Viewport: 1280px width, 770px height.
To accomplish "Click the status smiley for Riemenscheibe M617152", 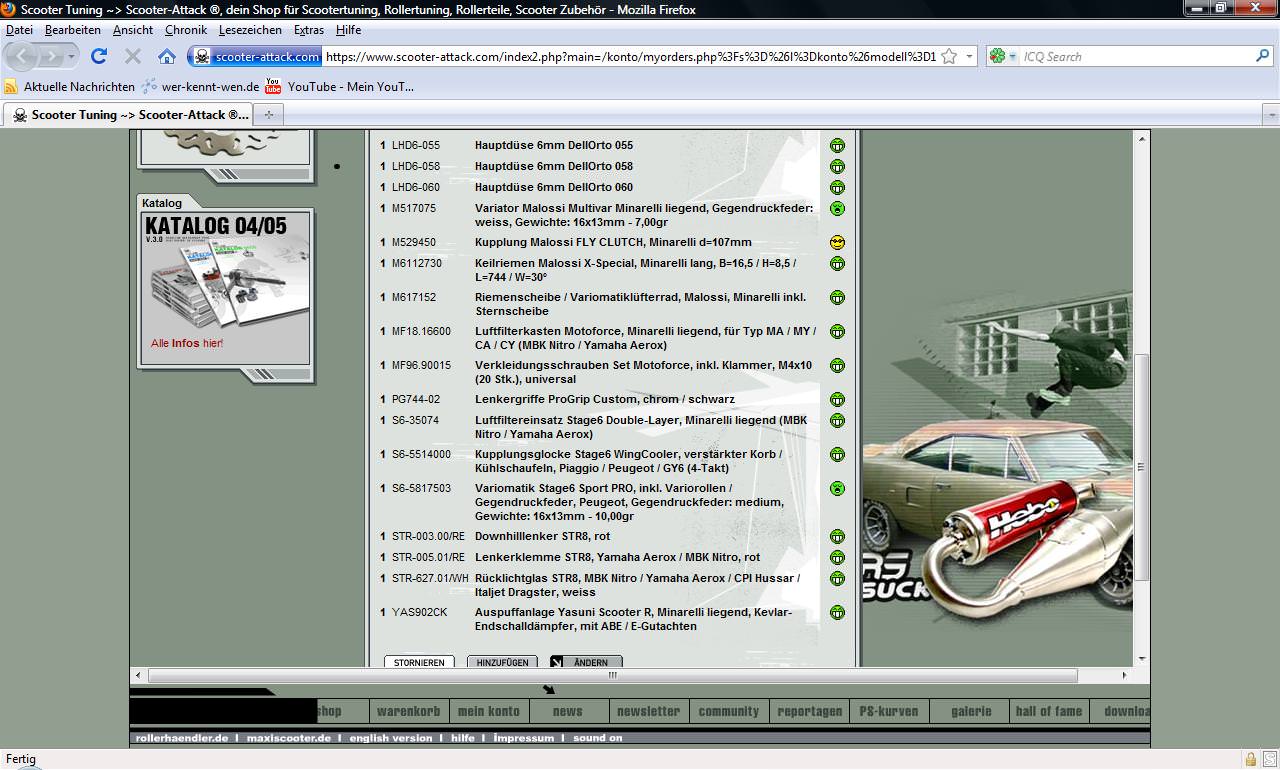I will click(x=837, y=297).
